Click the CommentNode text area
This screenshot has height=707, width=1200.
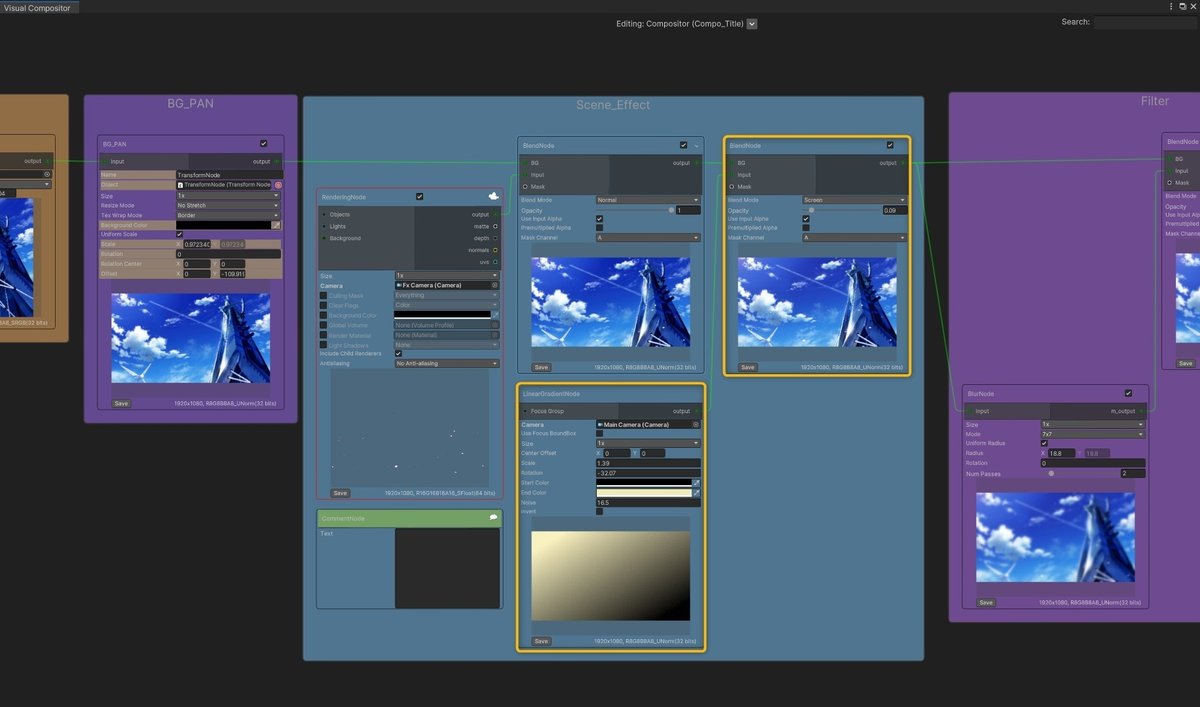[447, 568]
